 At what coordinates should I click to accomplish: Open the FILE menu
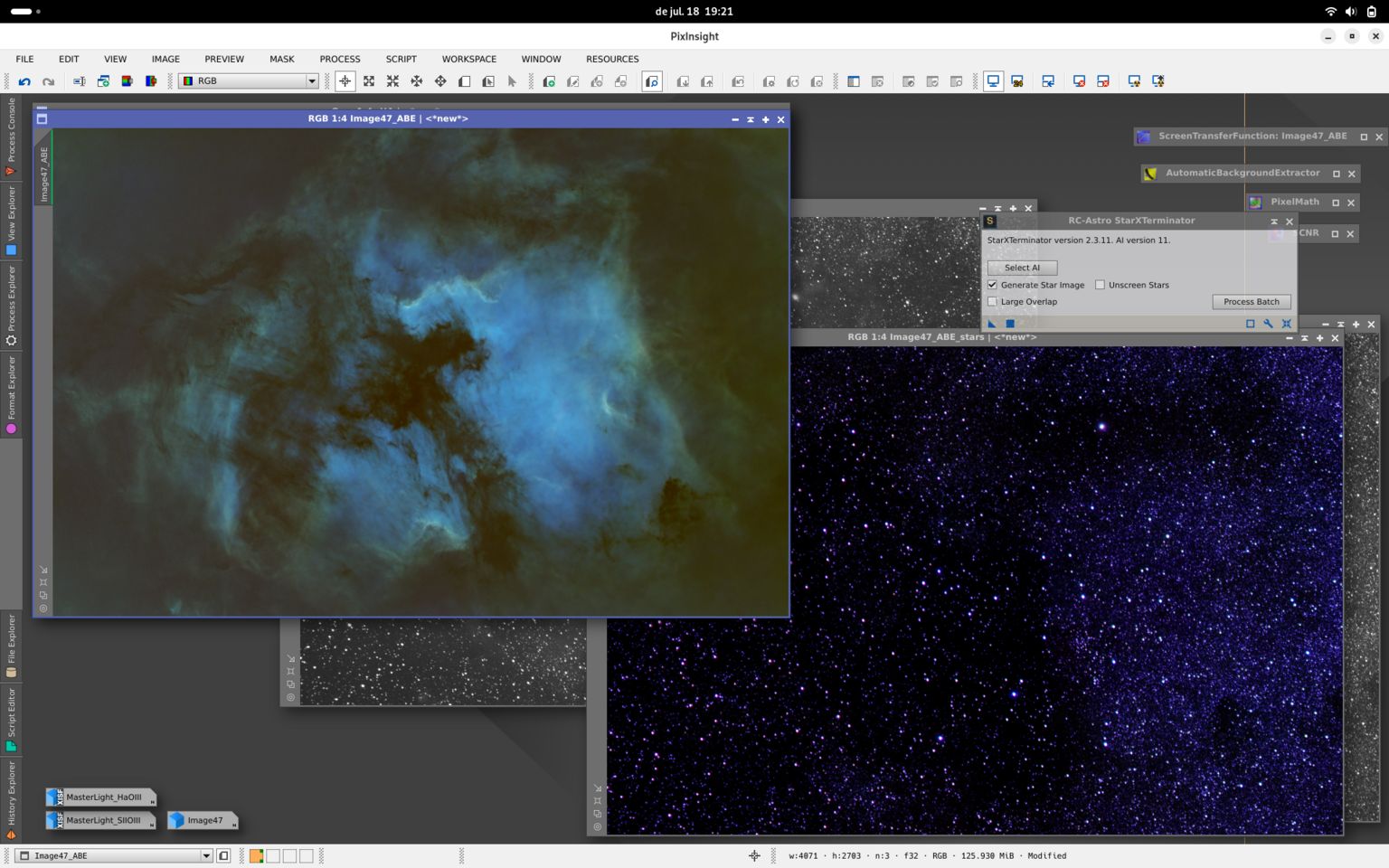point(25,59)
